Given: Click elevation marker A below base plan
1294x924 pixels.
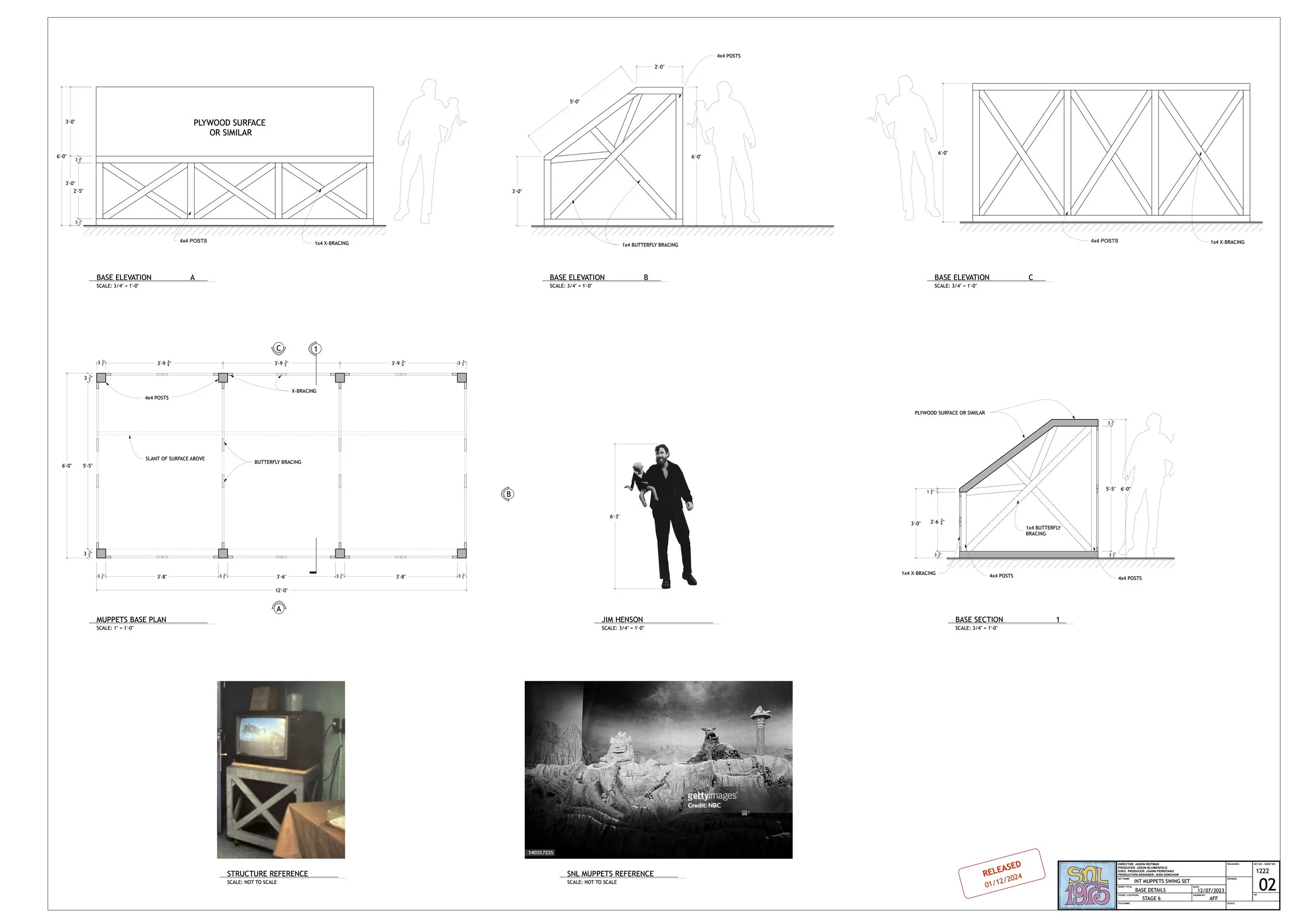Looking at the screenshot, I should tap(279, 608).
